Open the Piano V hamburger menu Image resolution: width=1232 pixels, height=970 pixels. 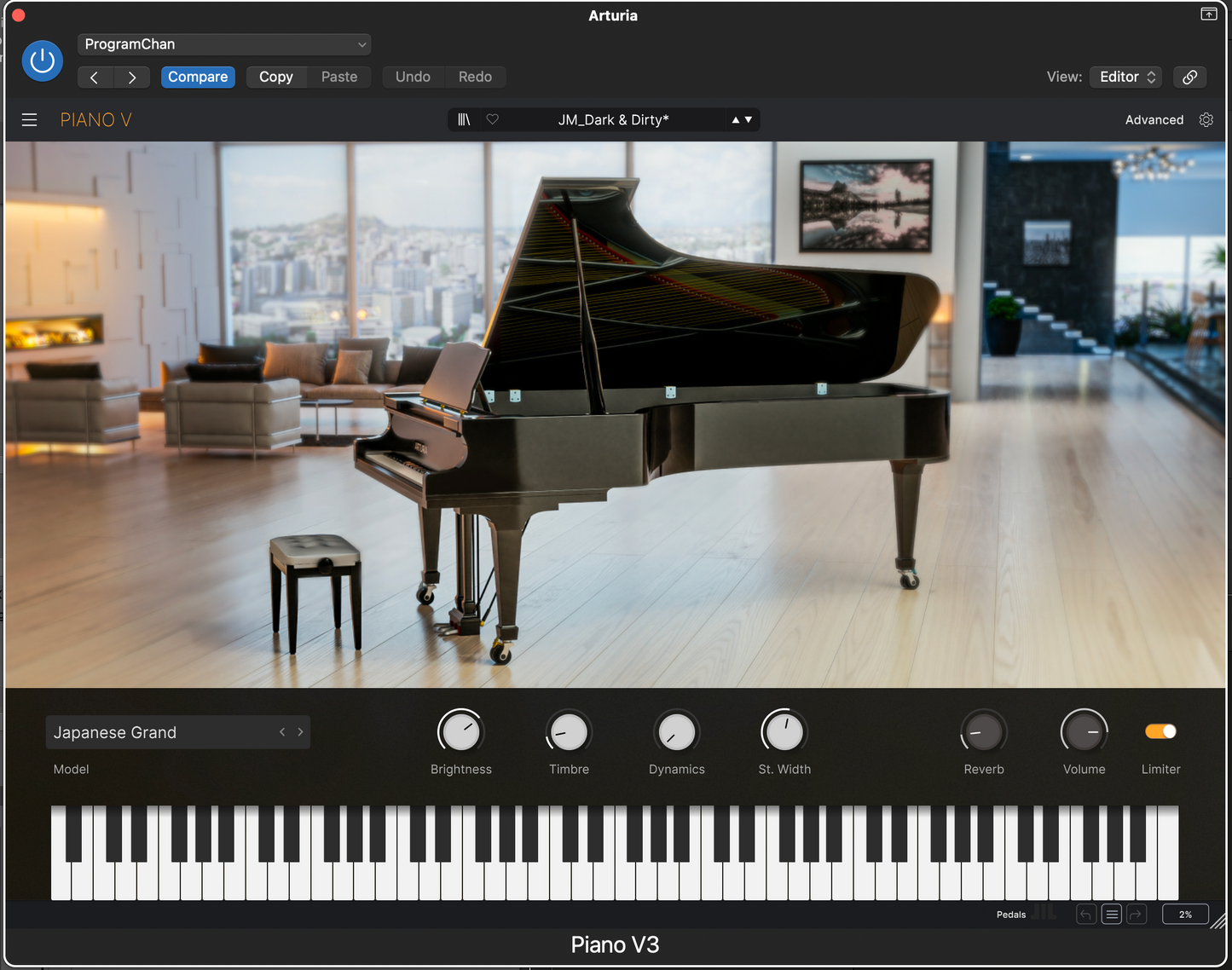[29, 120]
